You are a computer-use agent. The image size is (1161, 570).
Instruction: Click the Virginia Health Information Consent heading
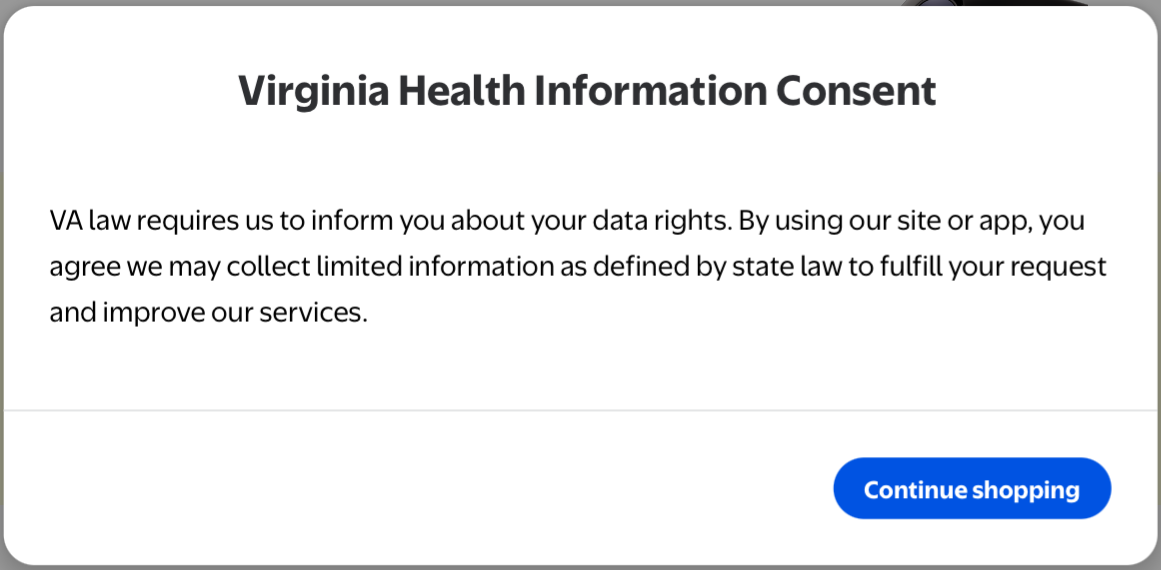[x=587, y=91]
